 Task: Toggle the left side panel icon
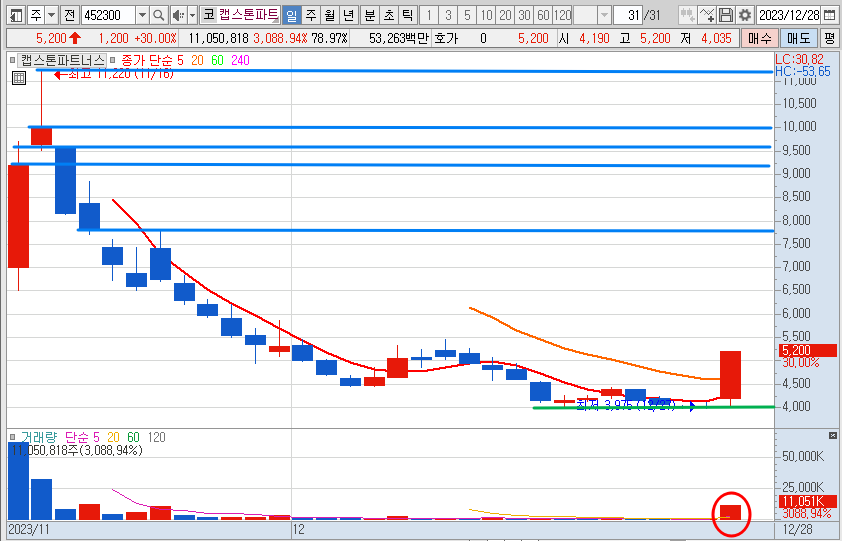(x=17, y=15)
